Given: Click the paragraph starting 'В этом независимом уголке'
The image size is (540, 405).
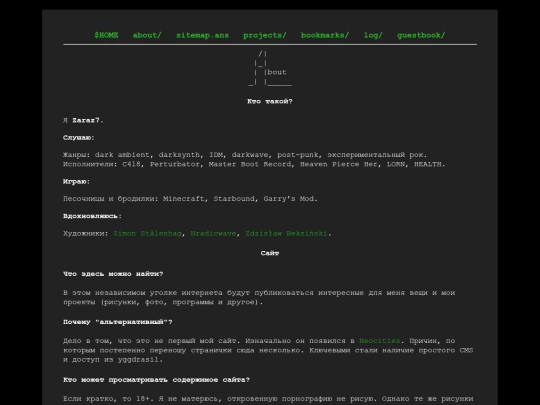Looking at the screenshot, I should (x=259, y=298).
